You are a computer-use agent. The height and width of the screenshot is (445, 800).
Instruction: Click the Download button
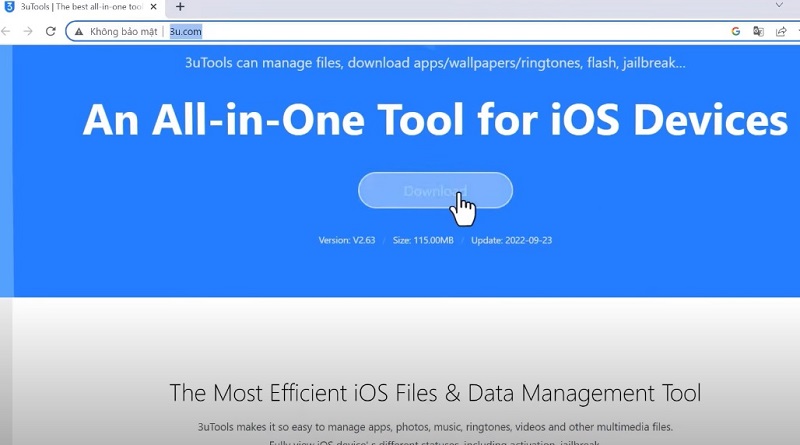pyautogui.click(x=435, y=190)
